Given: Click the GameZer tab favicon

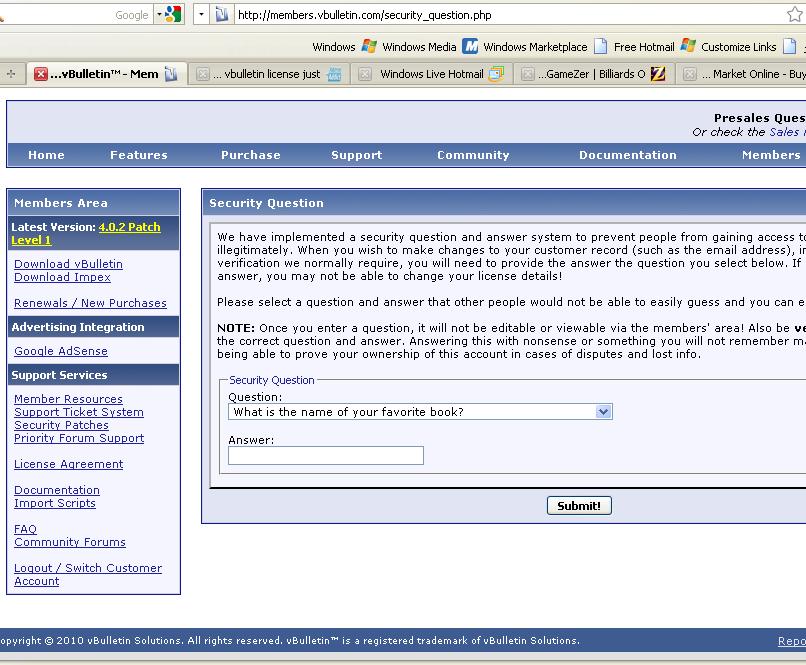Looking at the screenshot, I should tap(658, 75).
